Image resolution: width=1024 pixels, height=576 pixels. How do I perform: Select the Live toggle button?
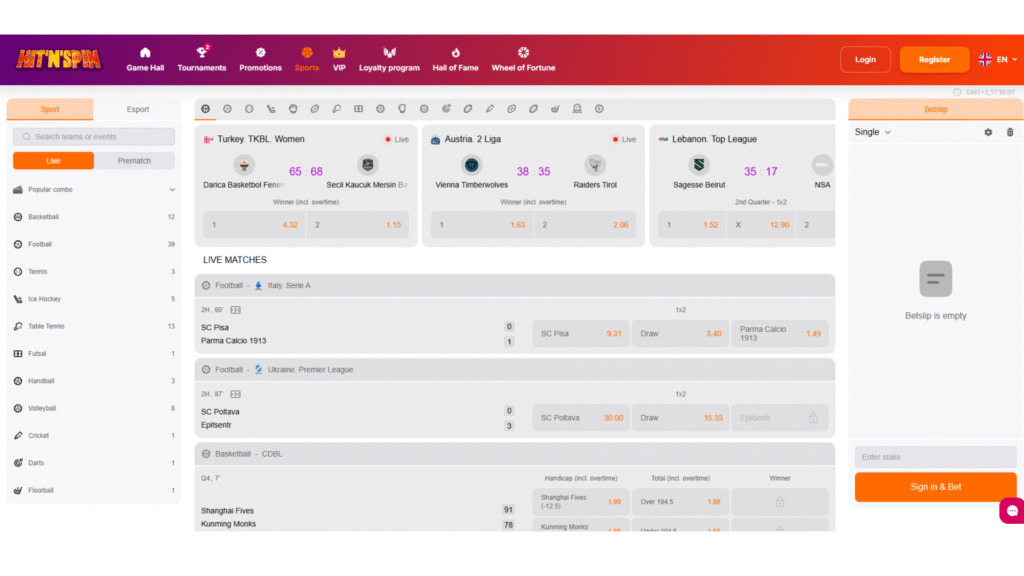54,161
